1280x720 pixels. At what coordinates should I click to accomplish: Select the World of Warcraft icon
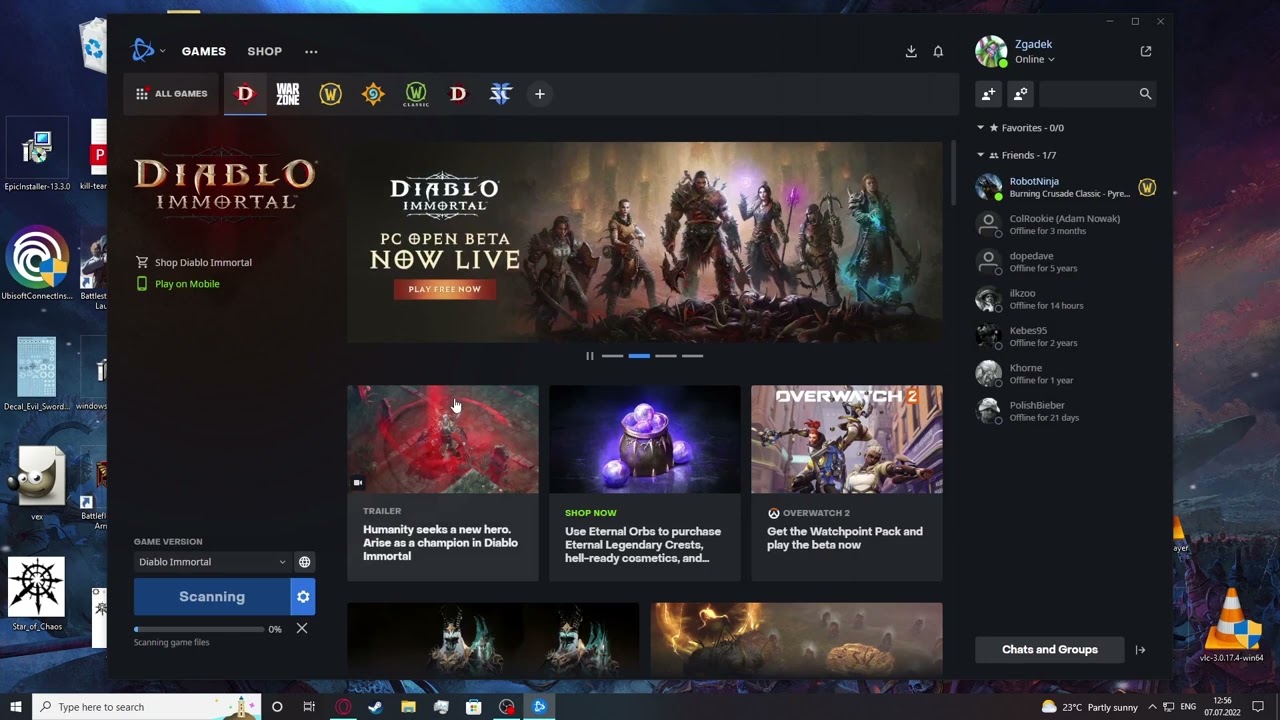pos(330,94)
